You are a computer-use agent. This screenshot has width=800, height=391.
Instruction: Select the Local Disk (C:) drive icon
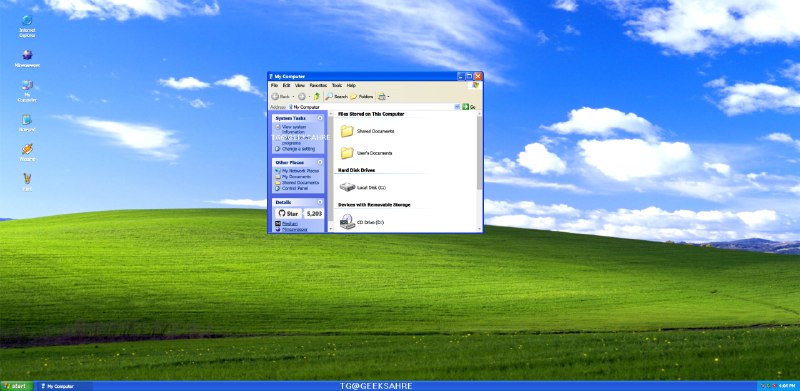pyautogui.click(x=347, y=187)
